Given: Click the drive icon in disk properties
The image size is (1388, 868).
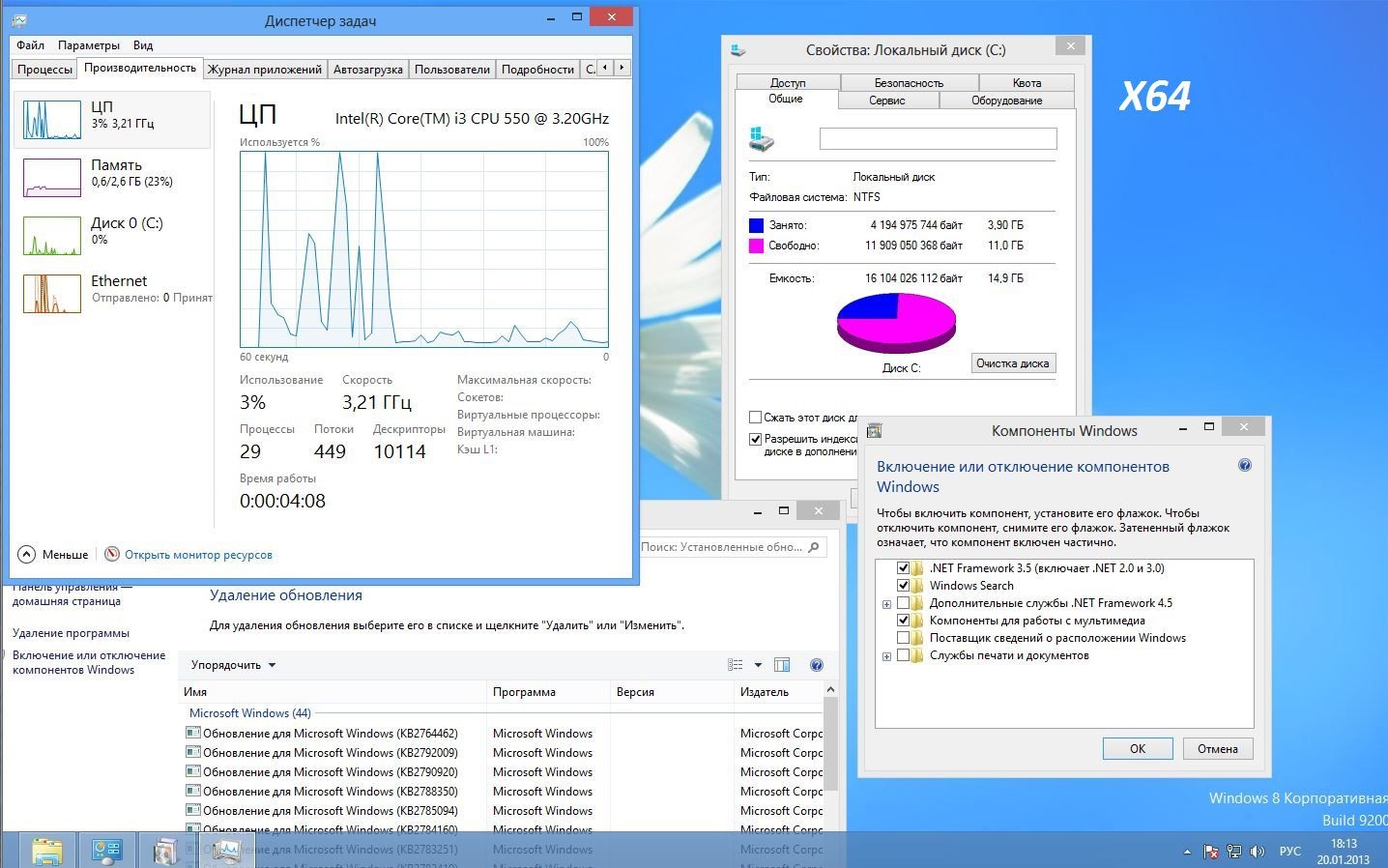Looking at the screenshot, I should [x=762, y=138].
